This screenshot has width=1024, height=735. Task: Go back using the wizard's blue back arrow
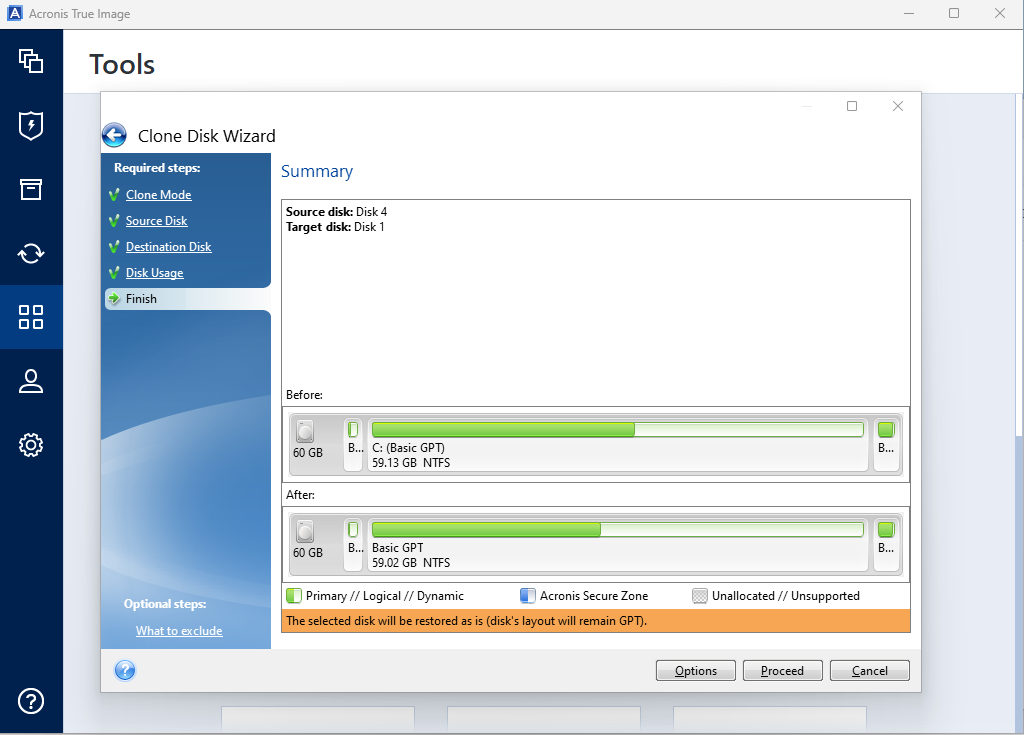[x=113, y=135]
